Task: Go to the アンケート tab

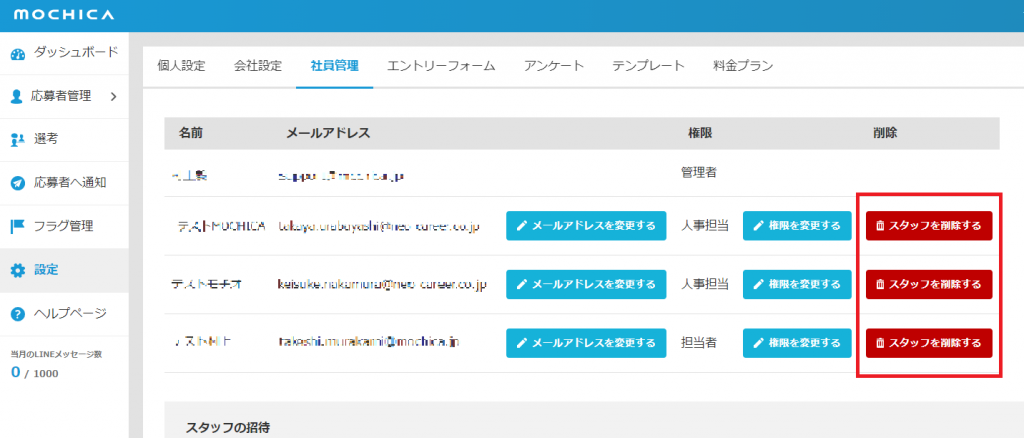Action: pos(554,66)
